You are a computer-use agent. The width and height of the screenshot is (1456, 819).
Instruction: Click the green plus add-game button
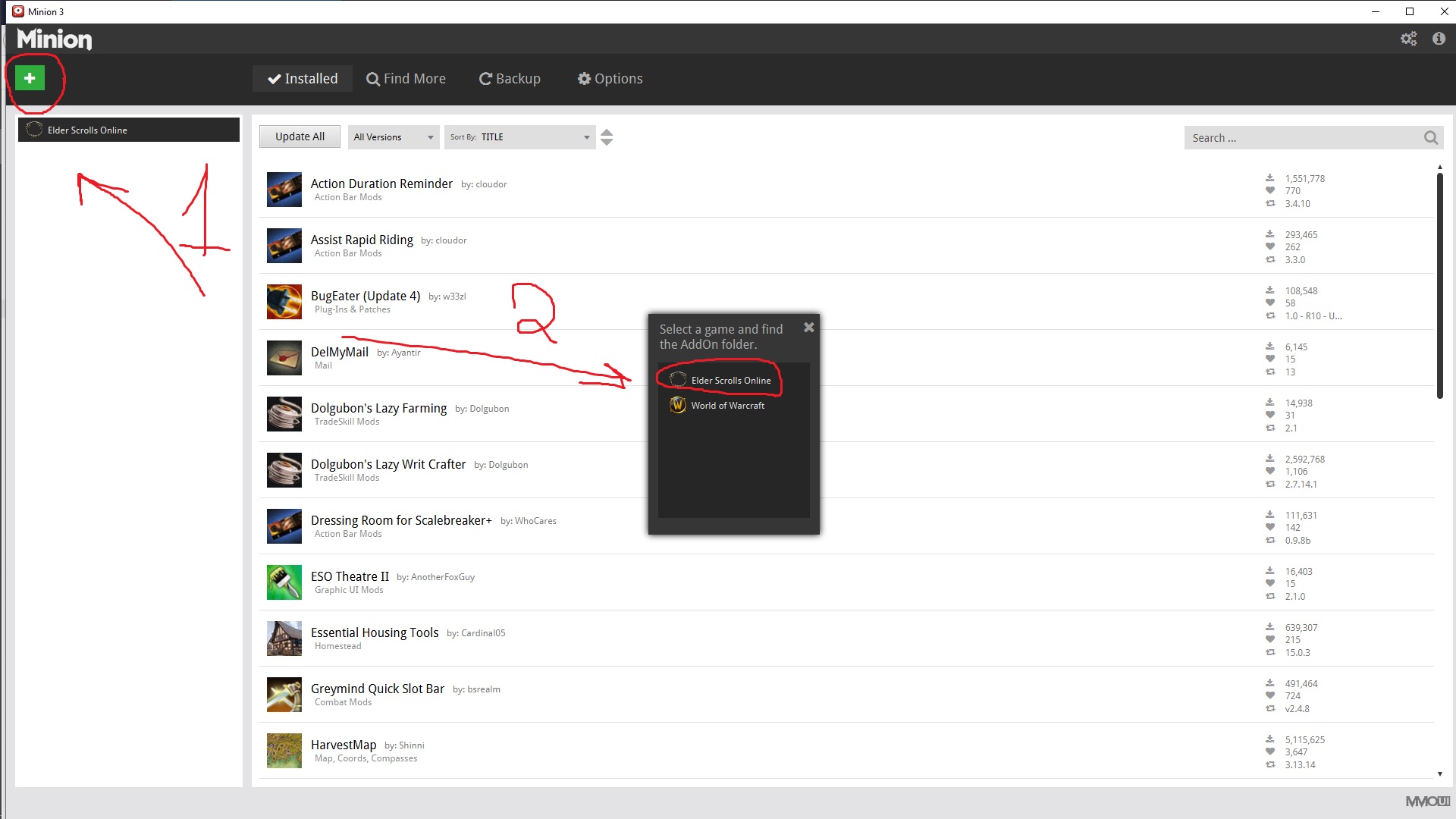point(30,77)
